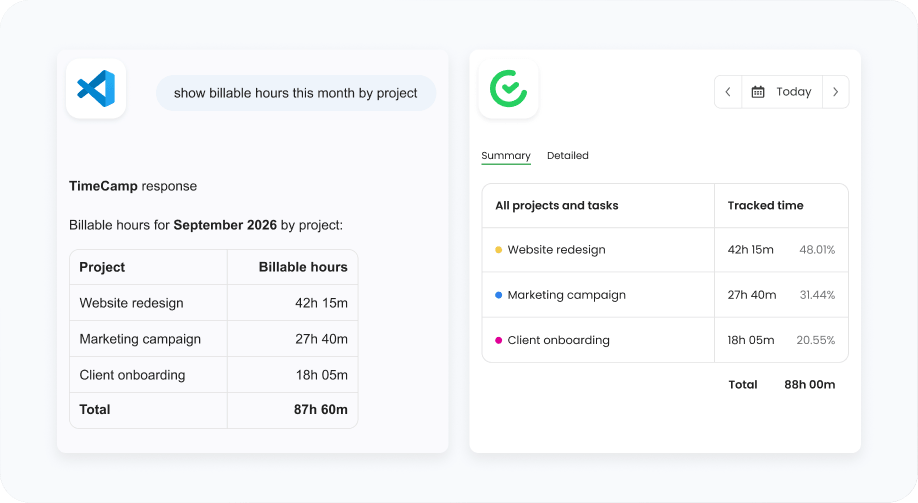Click Client onboarding in response table

point(132,375)
